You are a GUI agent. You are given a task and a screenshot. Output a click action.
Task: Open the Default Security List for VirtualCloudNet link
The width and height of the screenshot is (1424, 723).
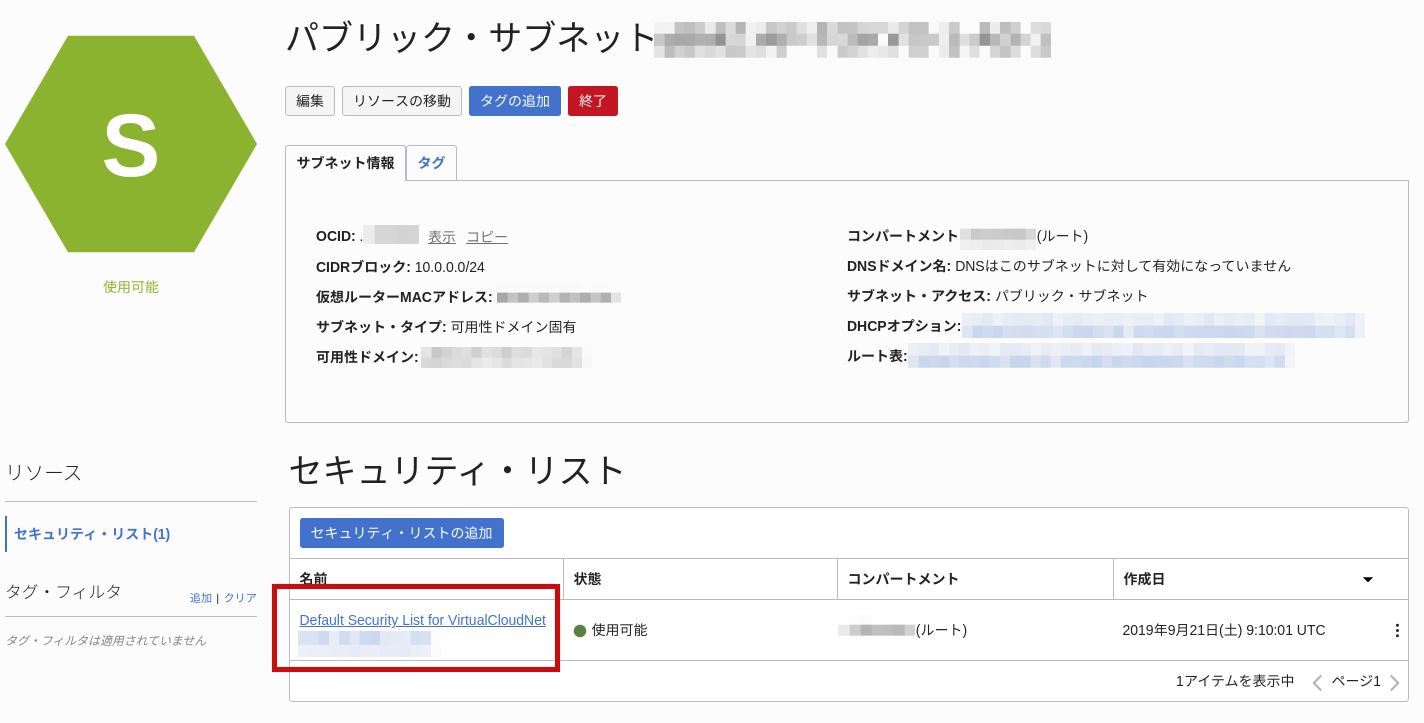click(423, 620)
